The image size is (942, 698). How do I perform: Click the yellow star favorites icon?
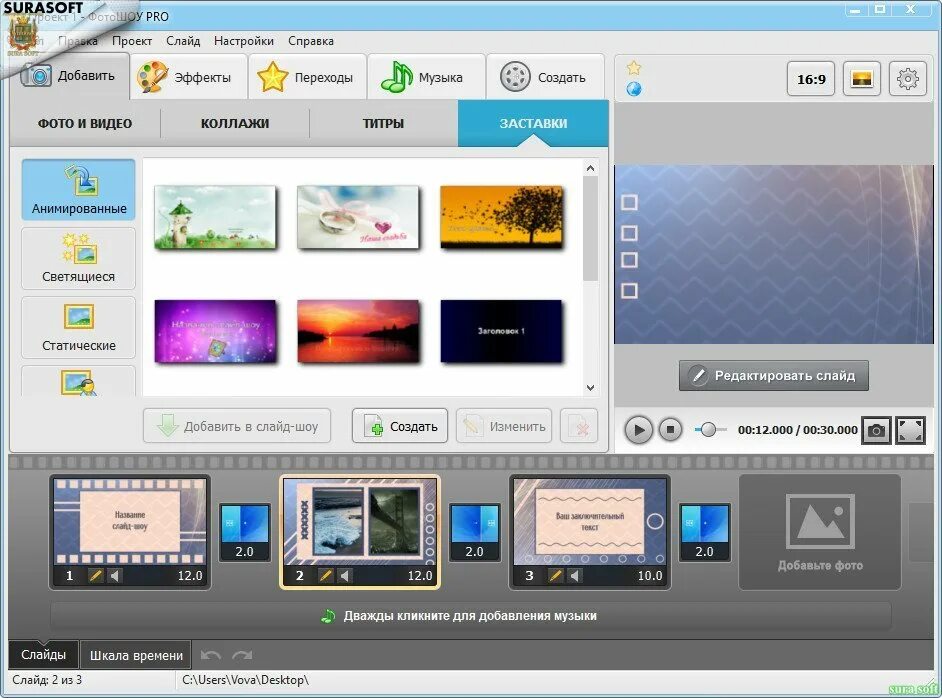click(634, 68)
